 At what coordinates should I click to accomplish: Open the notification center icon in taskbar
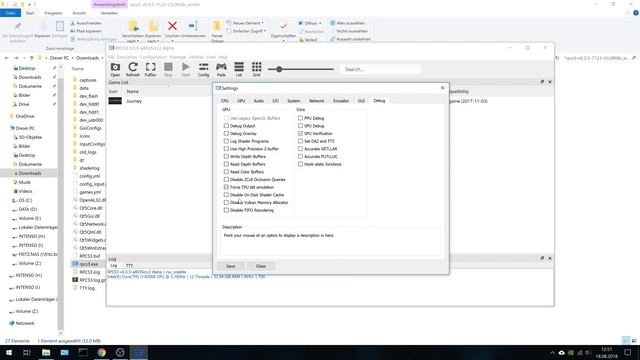click(627, 352)
